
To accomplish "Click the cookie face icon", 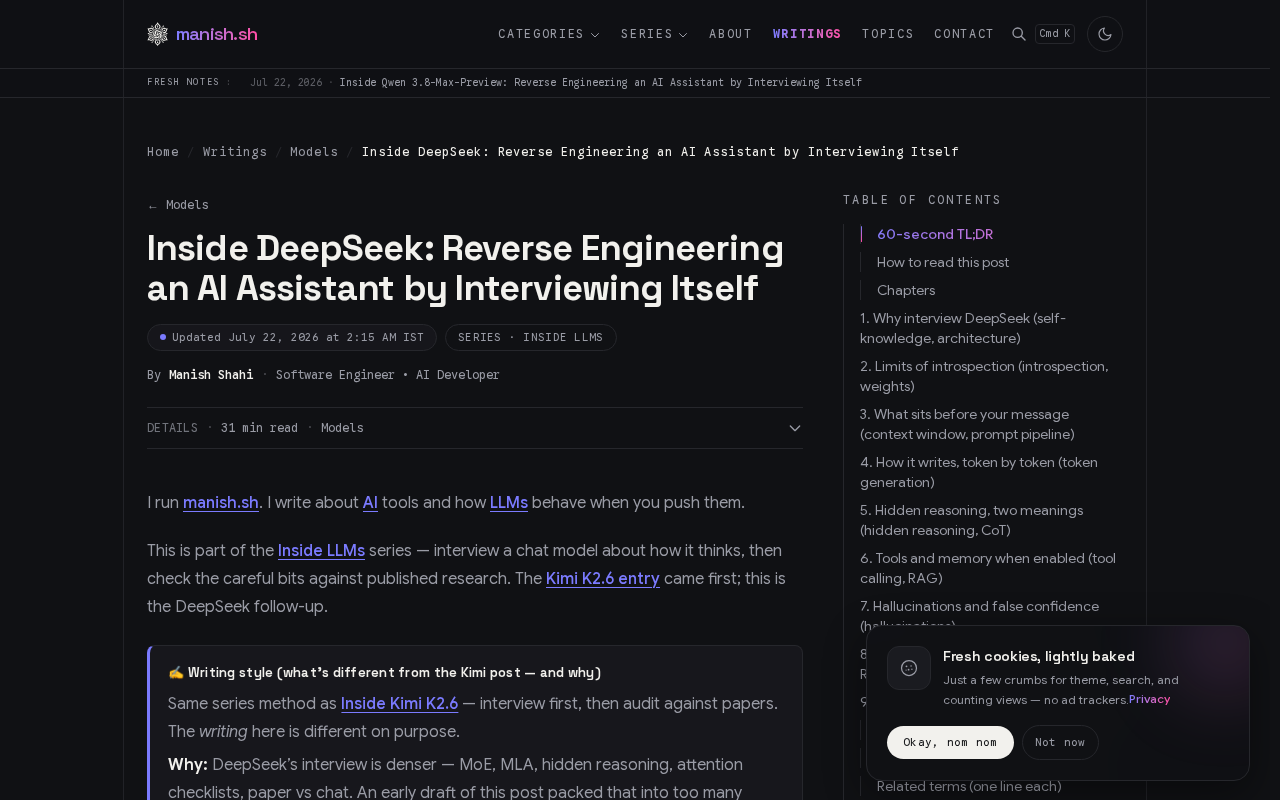I will point(909,668).
